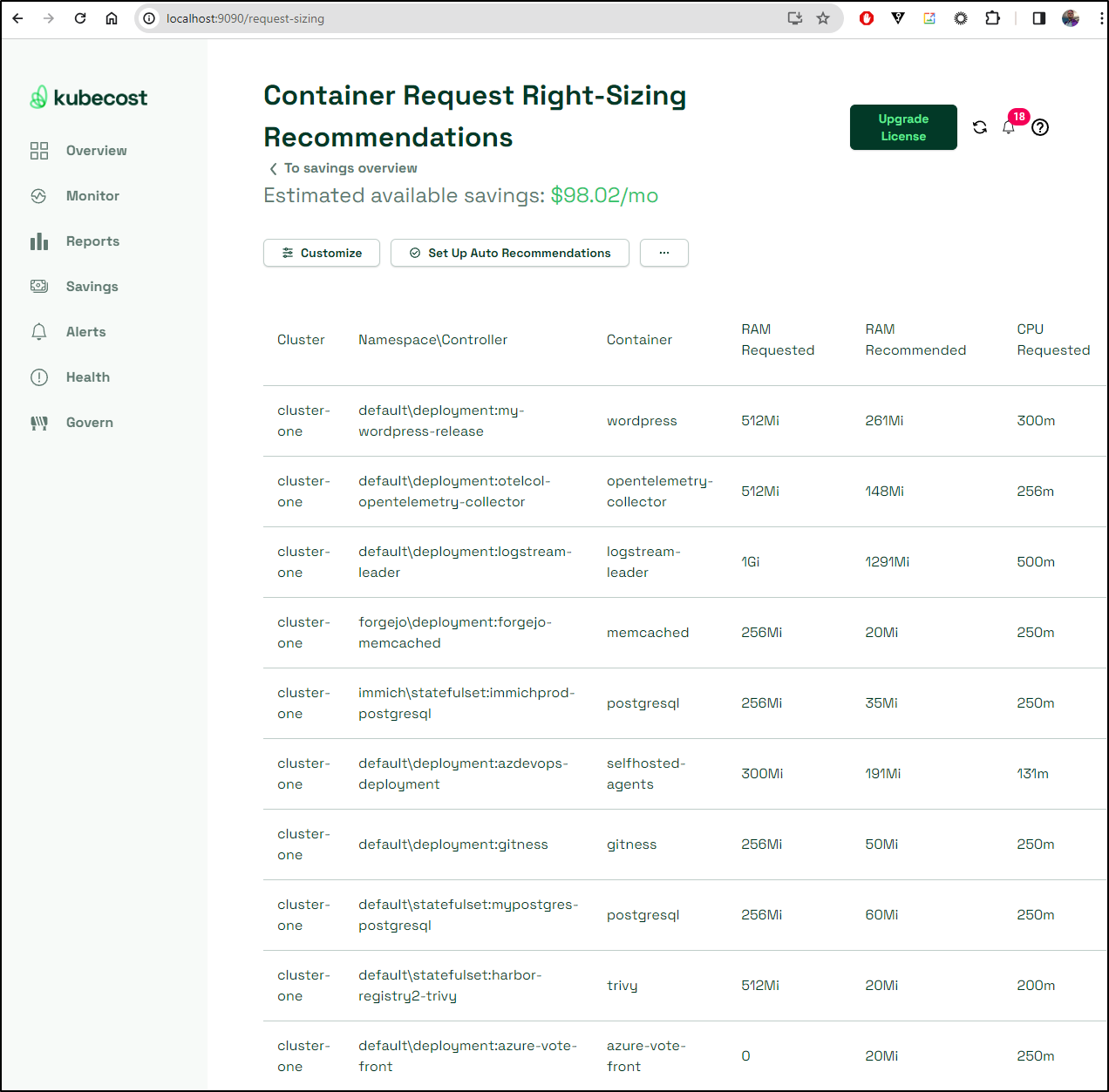Viewport: 1109px width, 1092px height.
Task: Click the 300Mi RAM requested value
Action: pyautogui.click(x=762, y=774)
